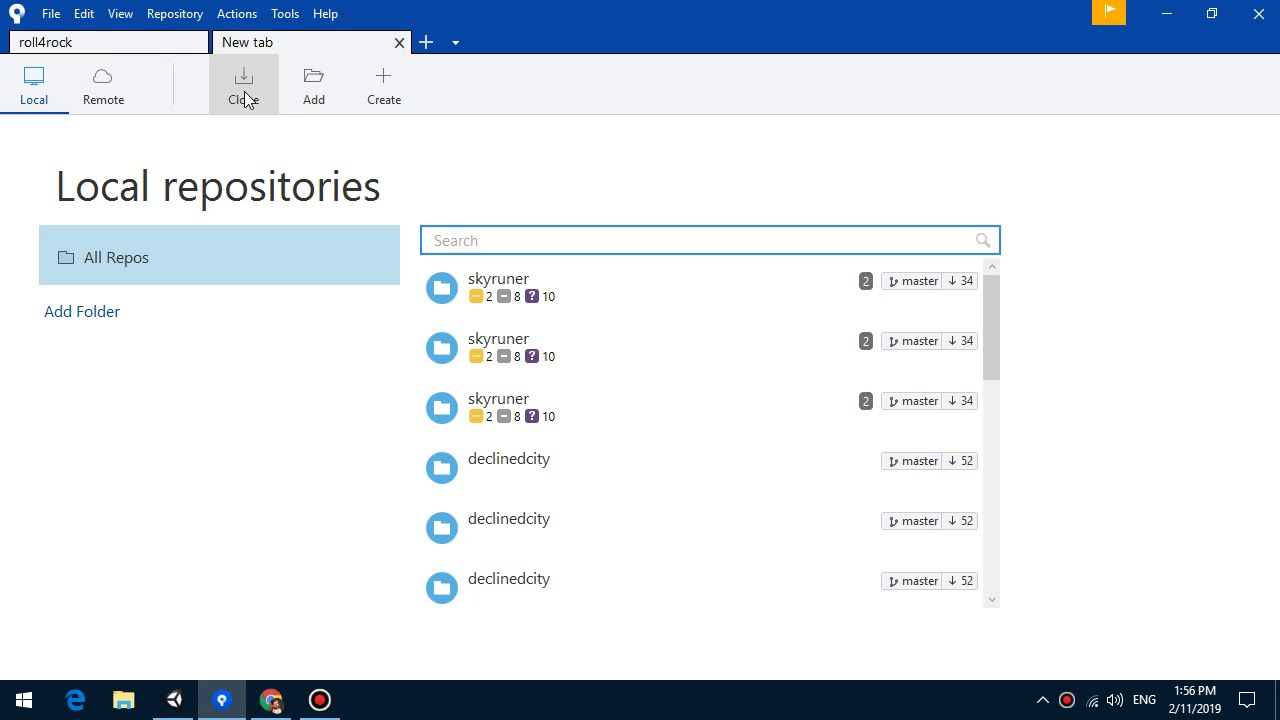This screenshot has width=1280, height=720.
Task: Click the repository list scrollbar thumb
Action: [991, 326]
